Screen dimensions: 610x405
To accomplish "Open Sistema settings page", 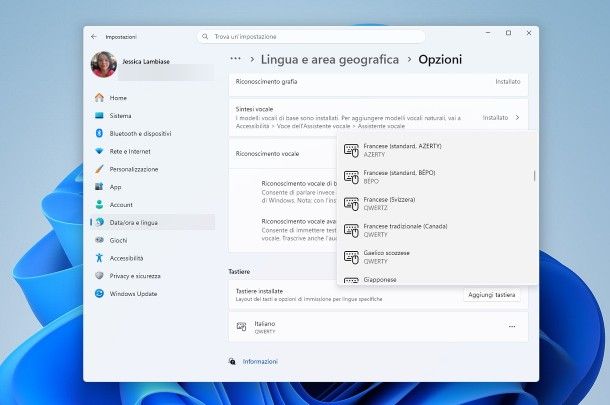I will (x=153, y=116).
